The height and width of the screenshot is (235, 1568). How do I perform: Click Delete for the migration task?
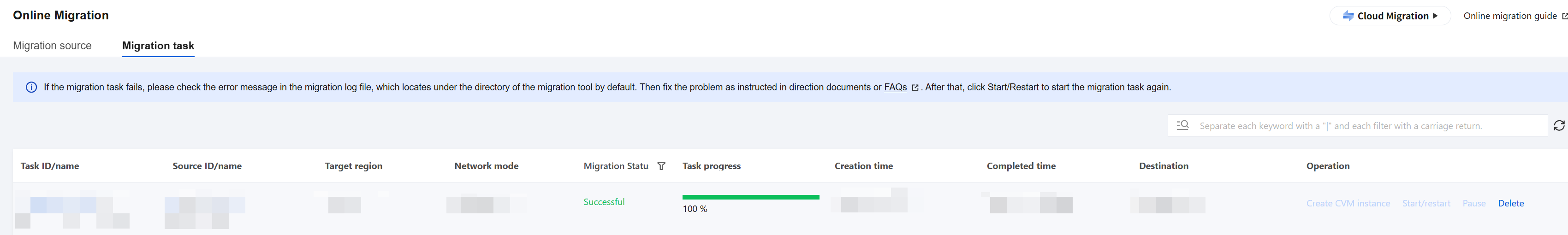[x=1511, y=203]
